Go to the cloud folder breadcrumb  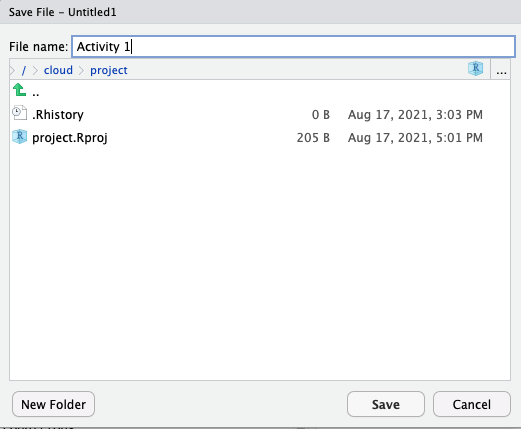[x=58, y=70]
